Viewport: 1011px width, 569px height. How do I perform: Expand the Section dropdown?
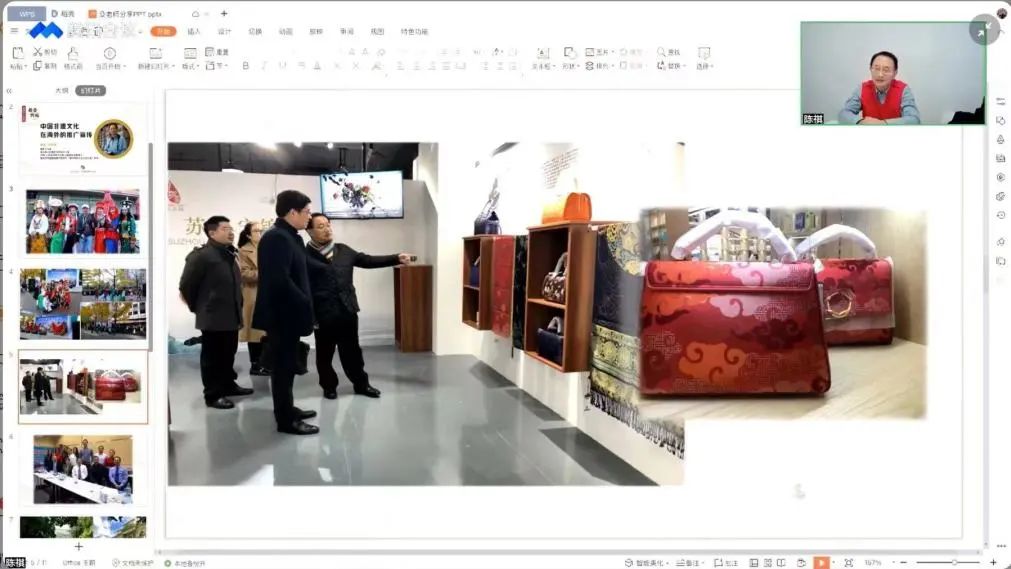tap(227, 66)
